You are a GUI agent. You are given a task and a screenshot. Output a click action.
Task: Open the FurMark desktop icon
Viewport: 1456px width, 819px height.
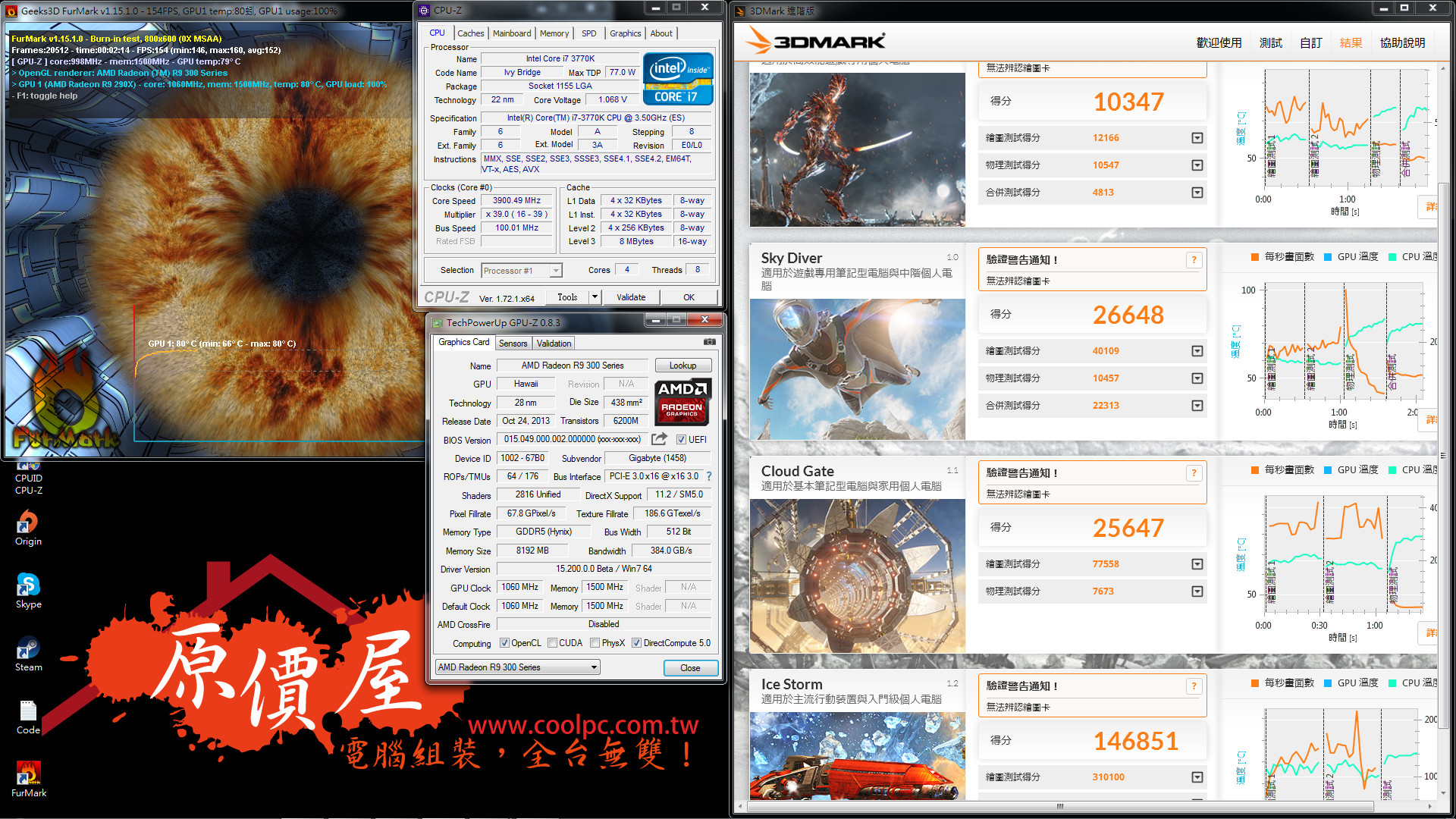pos(29,779)
